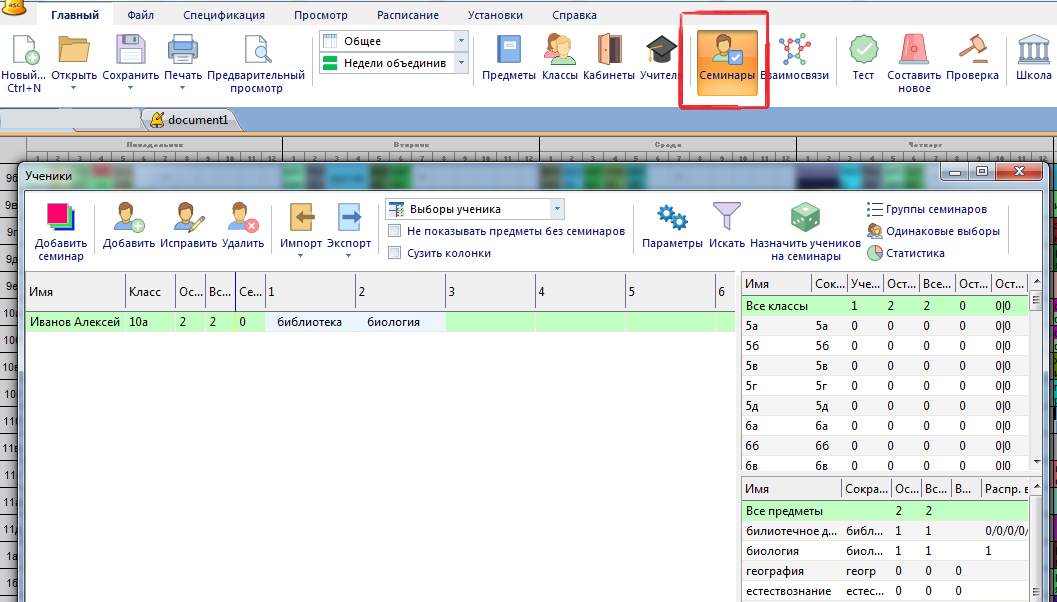
Task: Open Параметры gears icon
Action: point(671,218)
